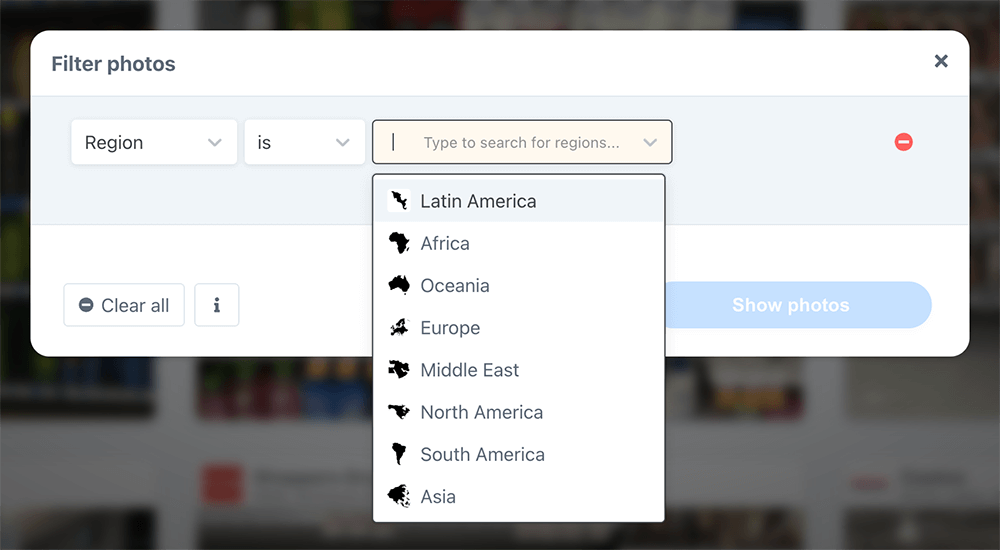Screen dimensions: 1000x550
Task: Click the Middle East map icon
Action: [399, 369]
